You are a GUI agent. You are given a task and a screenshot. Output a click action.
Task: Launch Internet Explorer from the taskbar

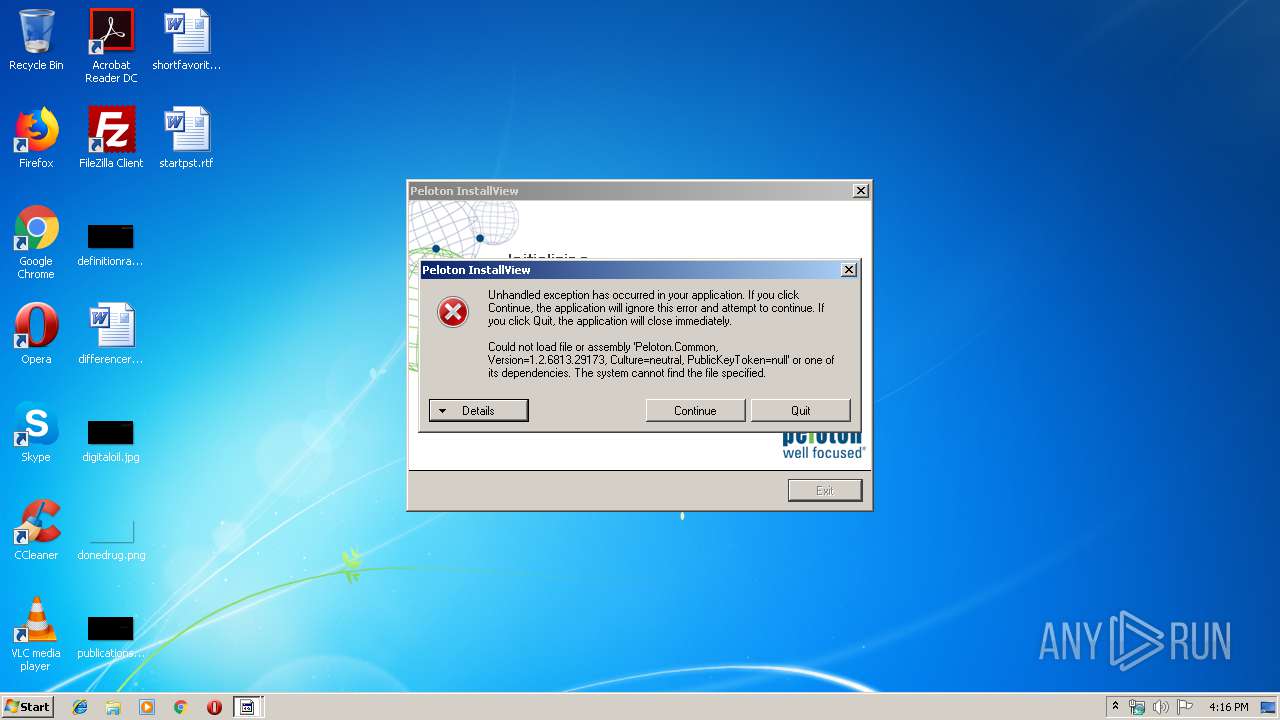[80, 707]
